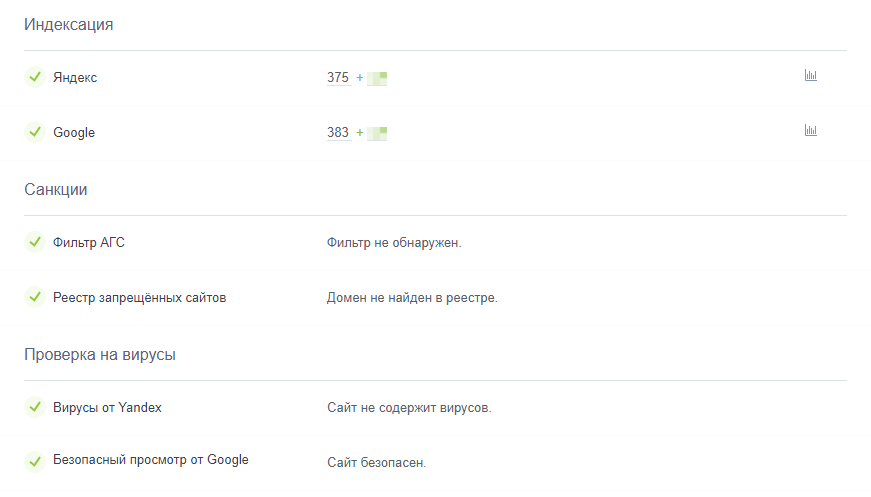
Task: Click the green checkmark beside Google indexing
Action: 34,132
